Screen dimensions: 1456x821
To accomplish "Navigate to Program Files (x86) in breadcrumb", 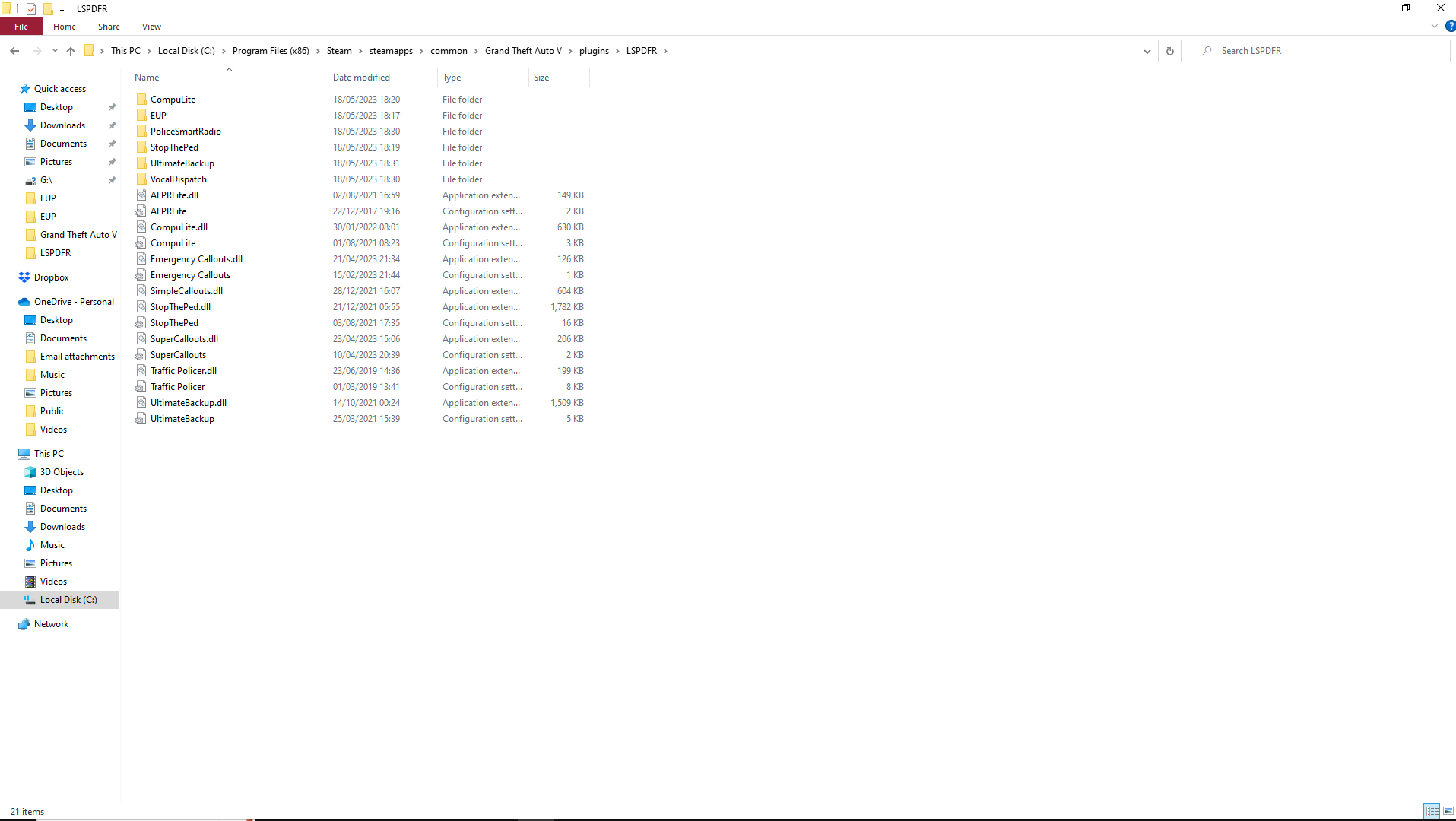I will point(271,51).
